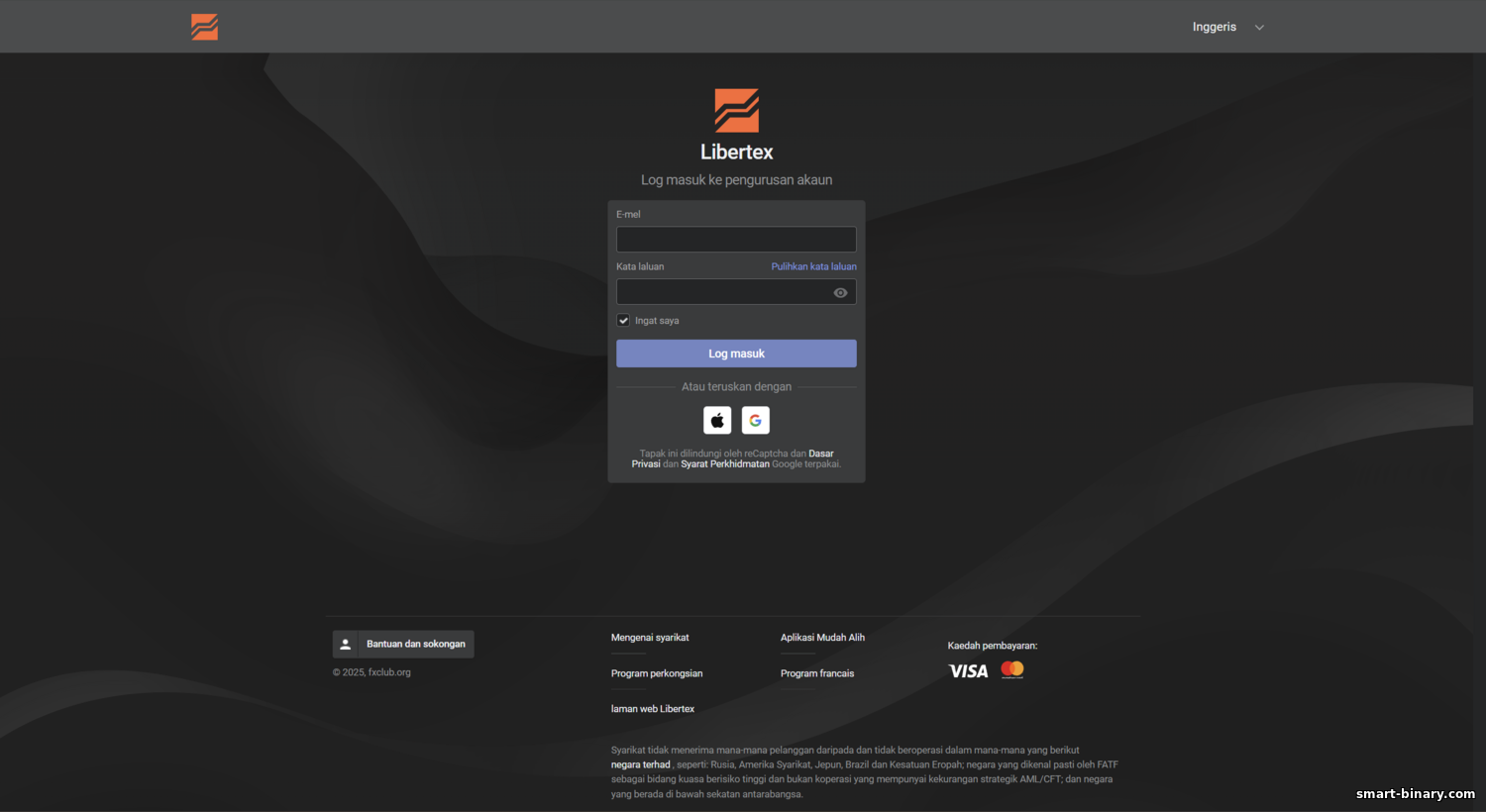Click the Mastercard payment logo
This screenshot has height=812, width=1486.
coord(1012,670)
